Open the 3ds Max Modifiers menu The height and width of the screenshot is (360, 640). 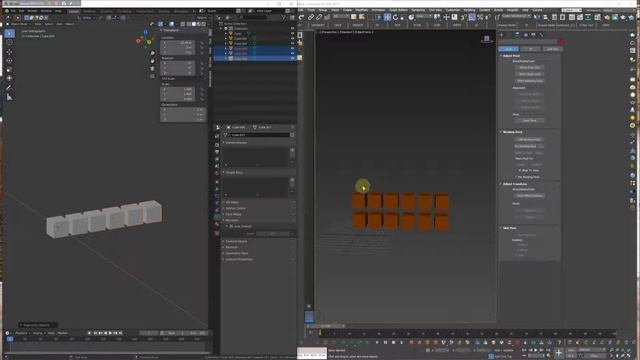tap(362, 10)
